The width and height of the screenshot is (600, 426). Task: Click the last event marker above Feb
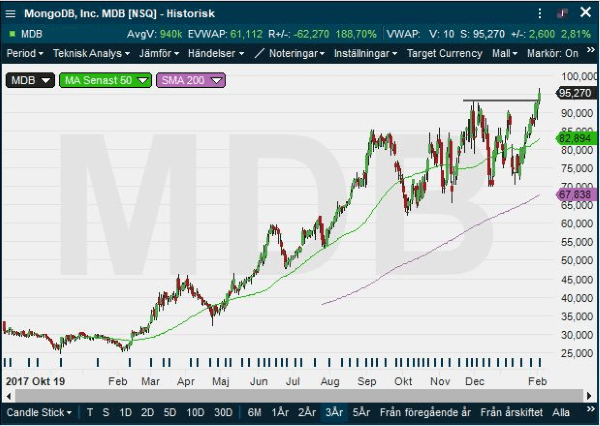tap(540, 362)
